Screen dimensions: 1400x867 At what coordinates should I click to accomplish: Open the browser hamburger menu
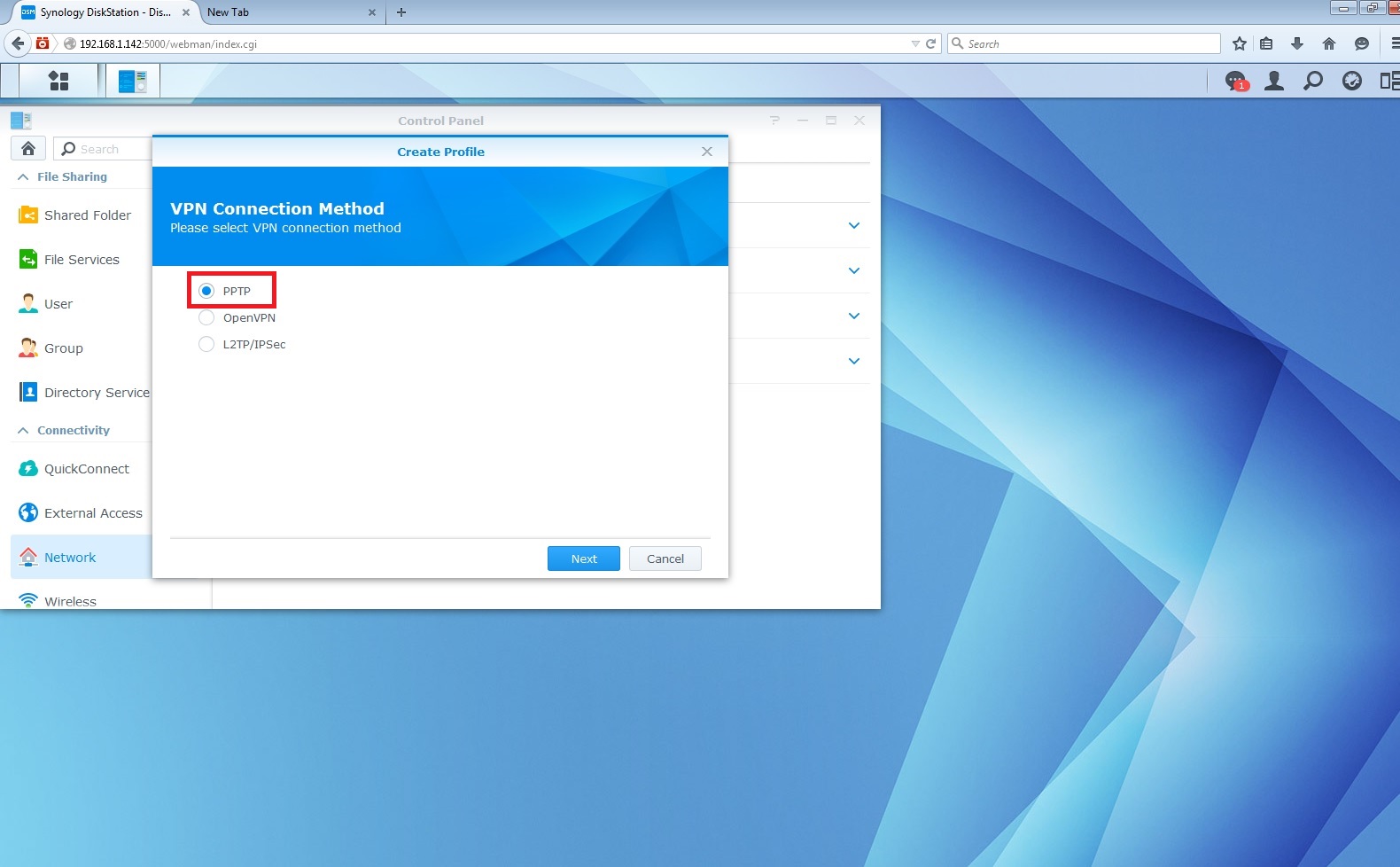[1394, 43]
